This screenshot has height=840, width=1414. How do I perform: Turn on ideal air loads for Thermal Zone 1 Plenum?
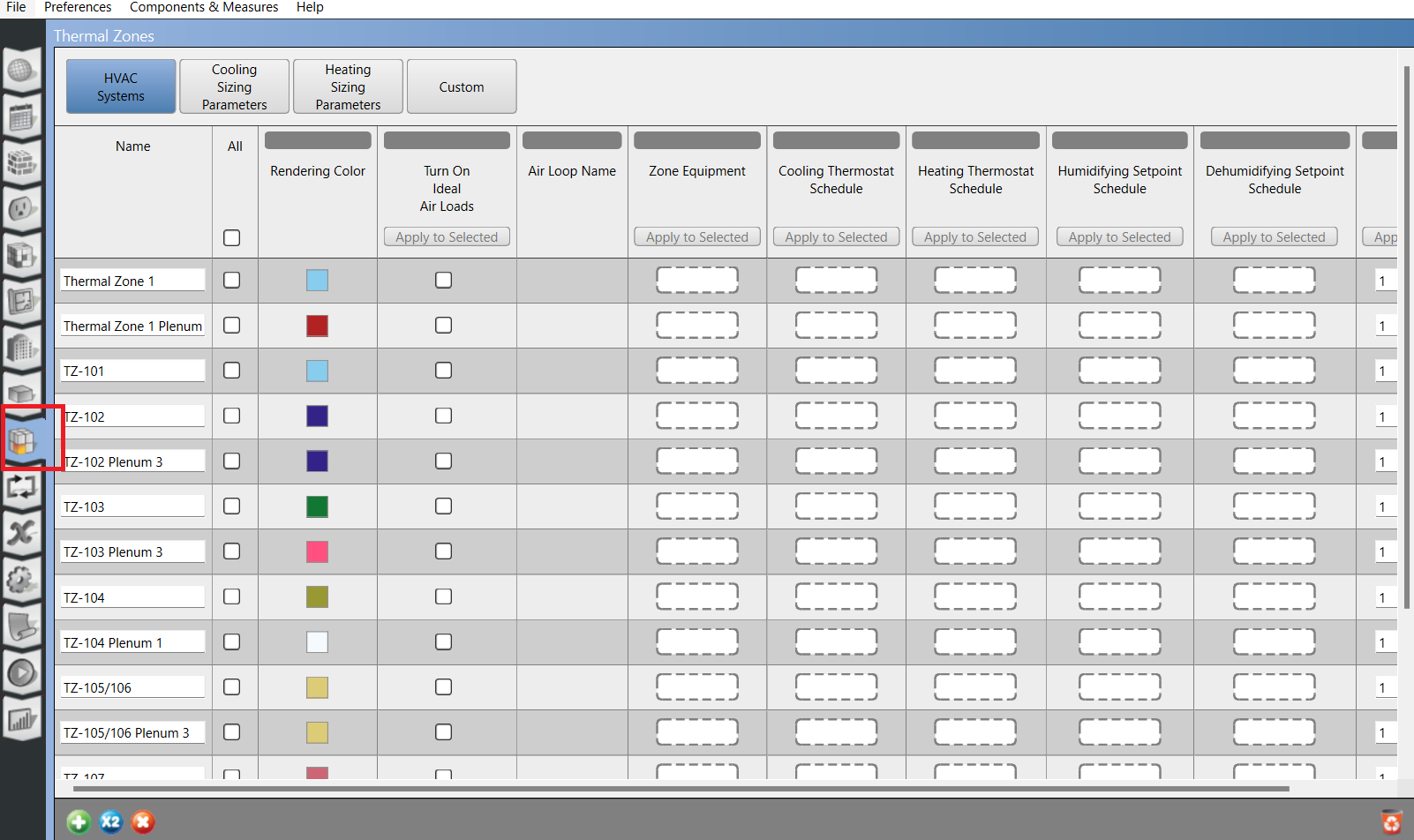coord(444,325)
